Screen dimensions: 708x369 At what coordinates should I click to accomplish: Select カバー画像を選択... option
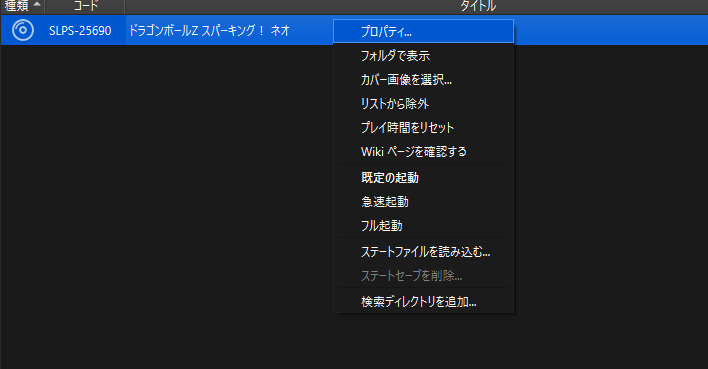click(424, 79)
